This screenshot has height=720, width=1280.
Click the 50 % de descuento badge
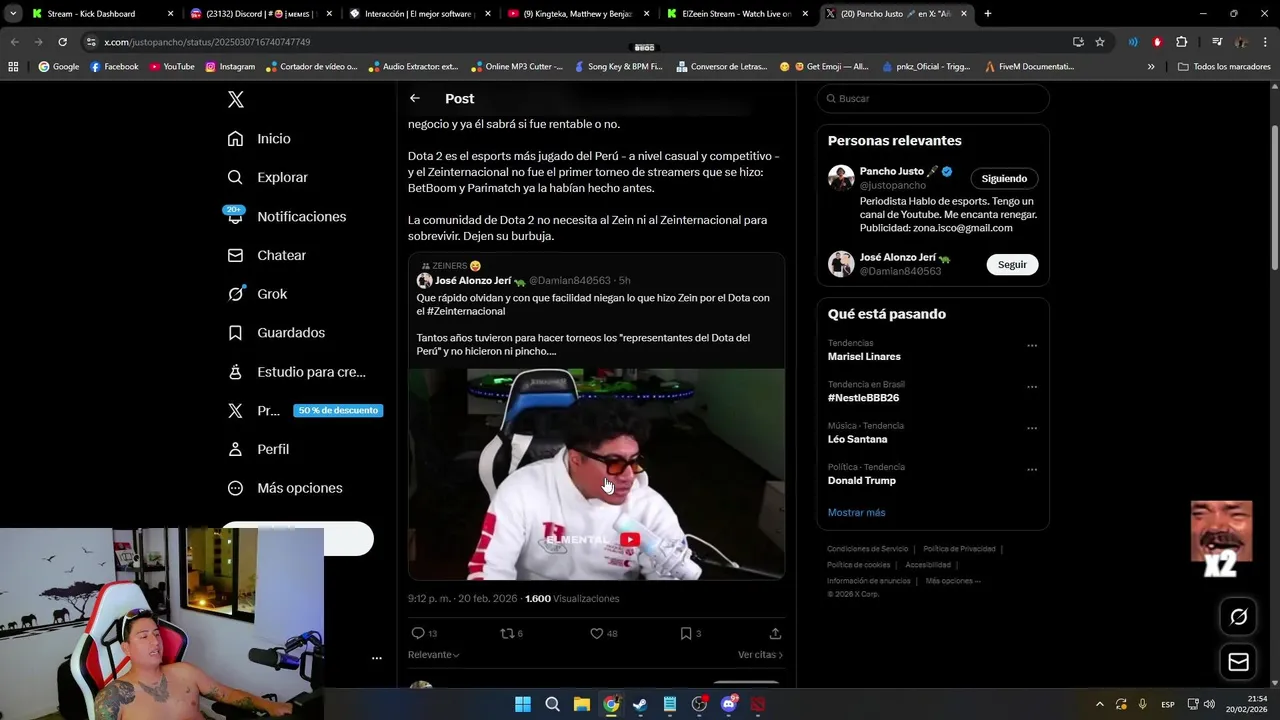tap(338, 411)
